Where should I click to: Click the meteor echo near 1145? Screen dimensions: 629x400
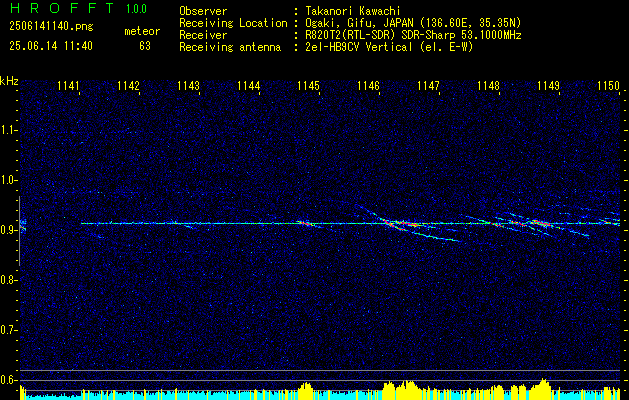[308, 224]
